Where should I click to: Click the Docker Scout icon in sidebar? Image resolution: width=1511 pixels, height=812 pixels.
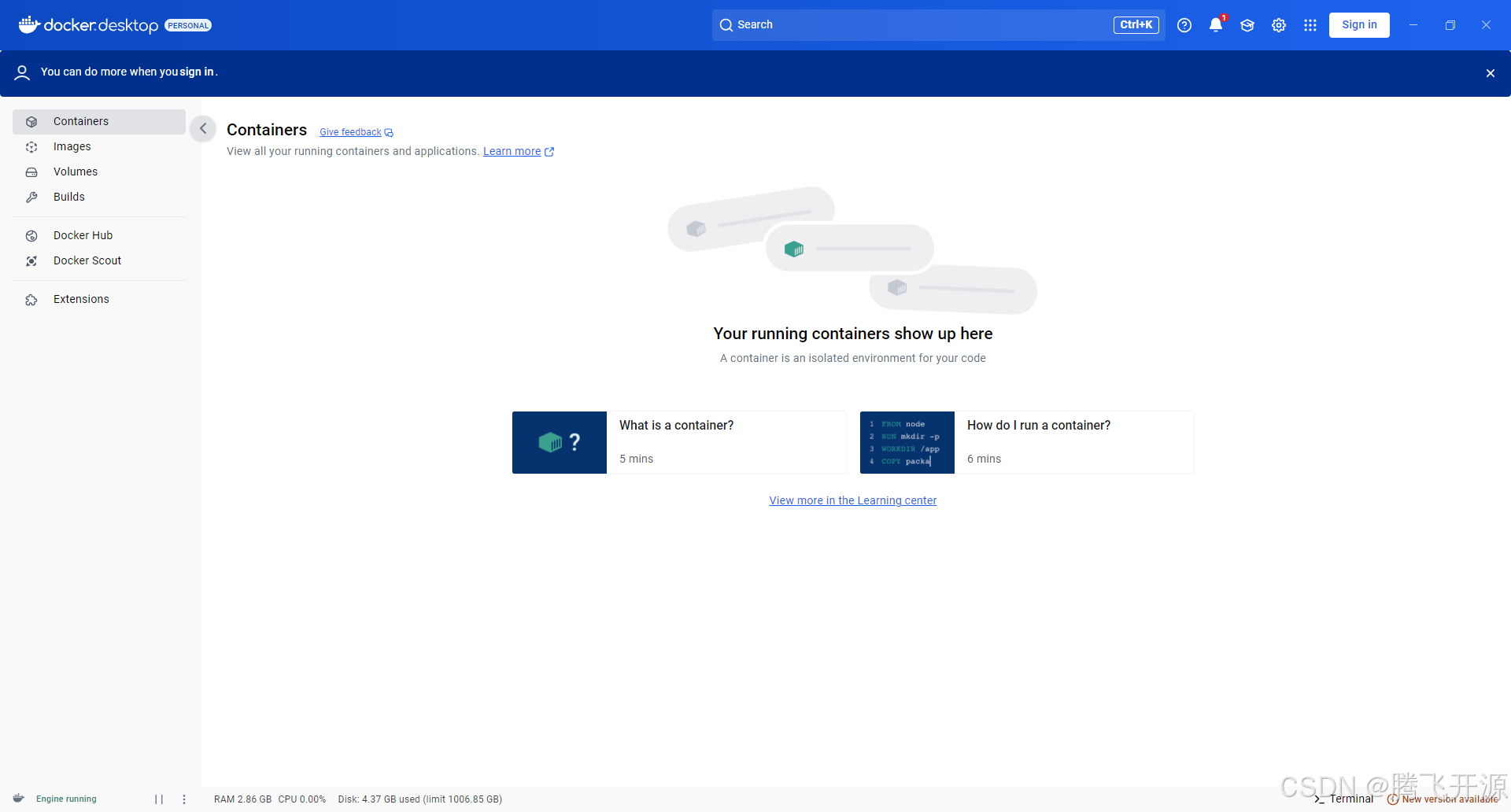[31, 261]
